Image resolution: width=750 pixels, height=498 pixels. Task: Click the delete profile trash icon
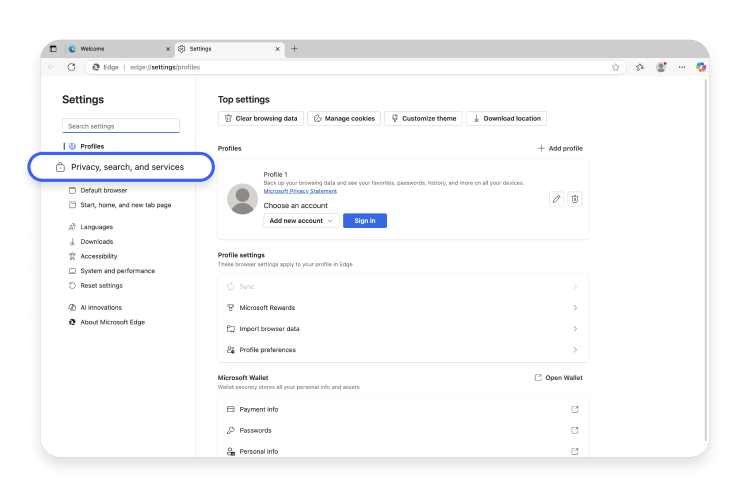[575, 199]
